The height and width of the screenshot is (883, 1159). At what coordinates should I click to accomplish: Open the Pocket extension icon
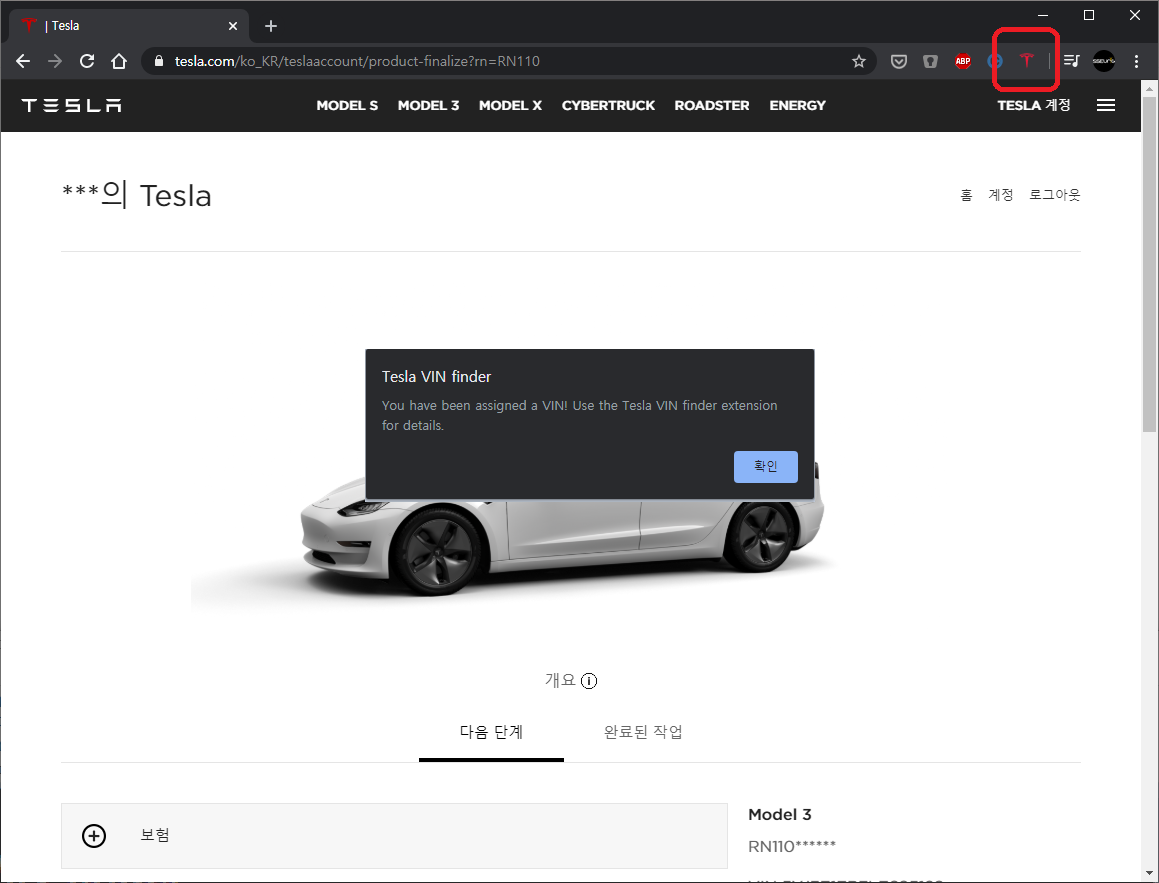(899, 61)
